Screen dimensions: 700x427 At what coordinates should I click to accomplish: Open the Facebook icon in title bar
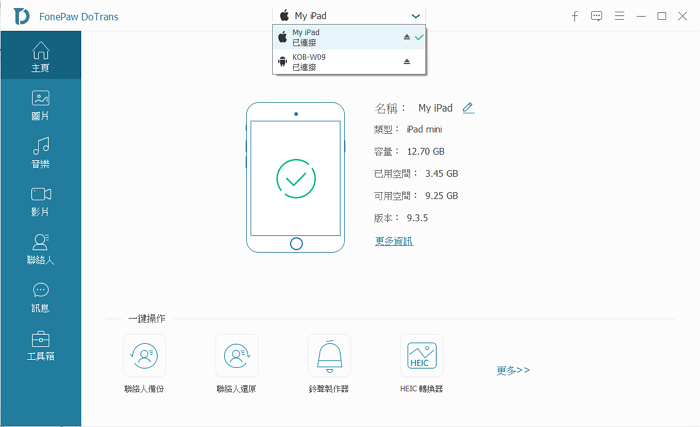click(575, 17)
